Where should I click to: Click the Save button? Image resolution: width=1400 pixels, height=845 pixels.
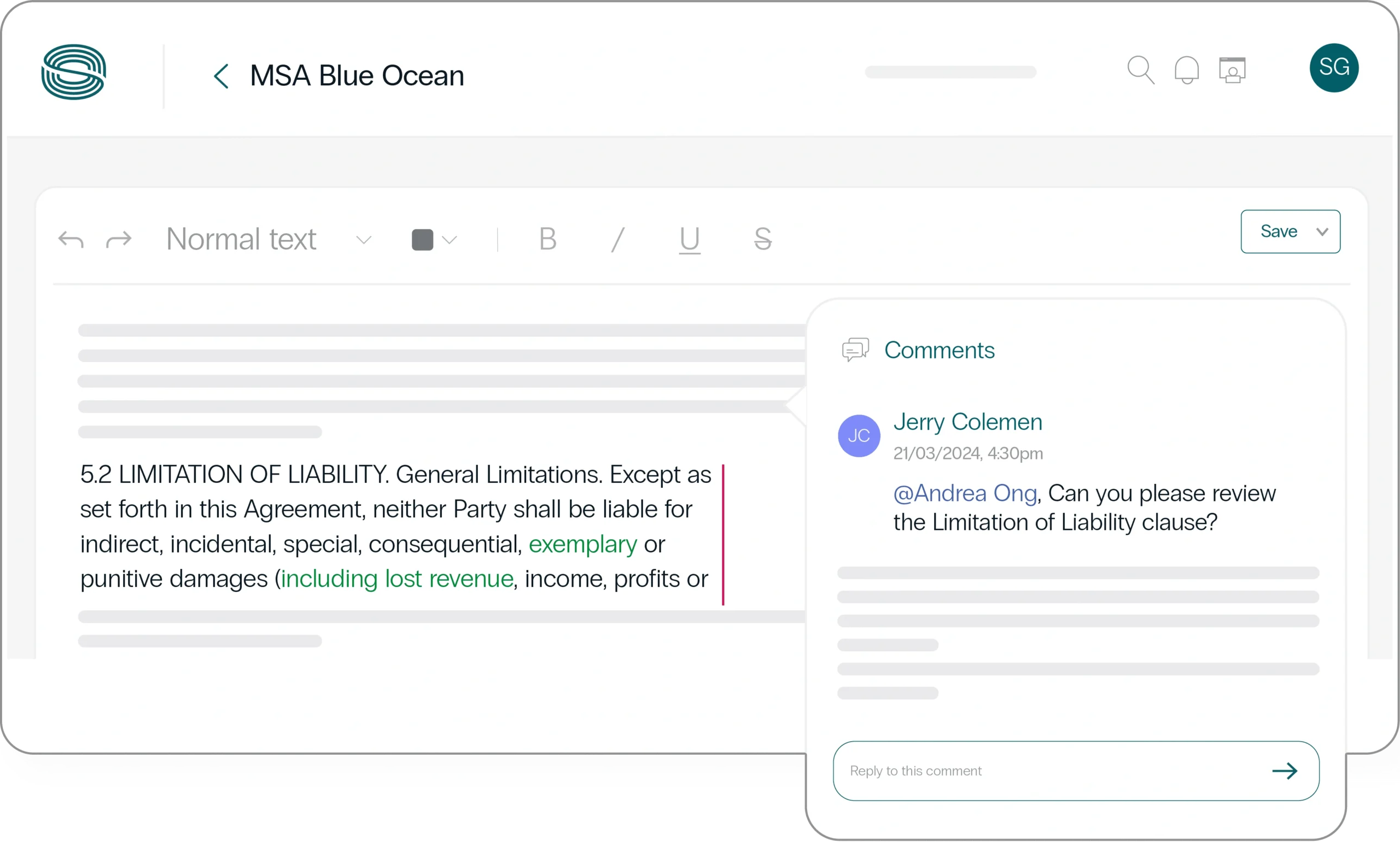(x=1279, y=231)
